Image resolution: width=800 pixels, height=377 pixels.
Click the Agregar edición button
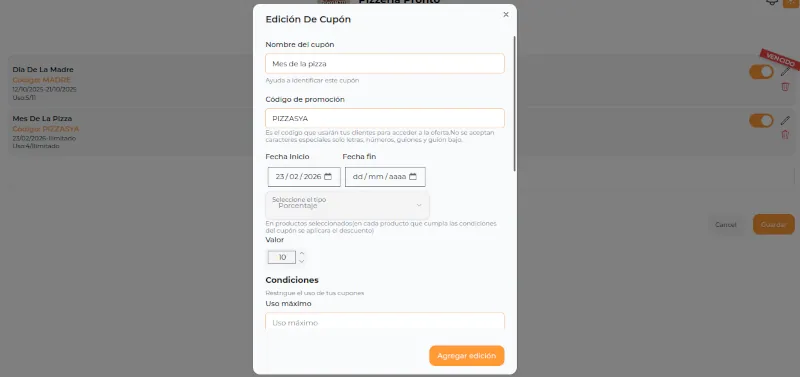click(467, 356)
